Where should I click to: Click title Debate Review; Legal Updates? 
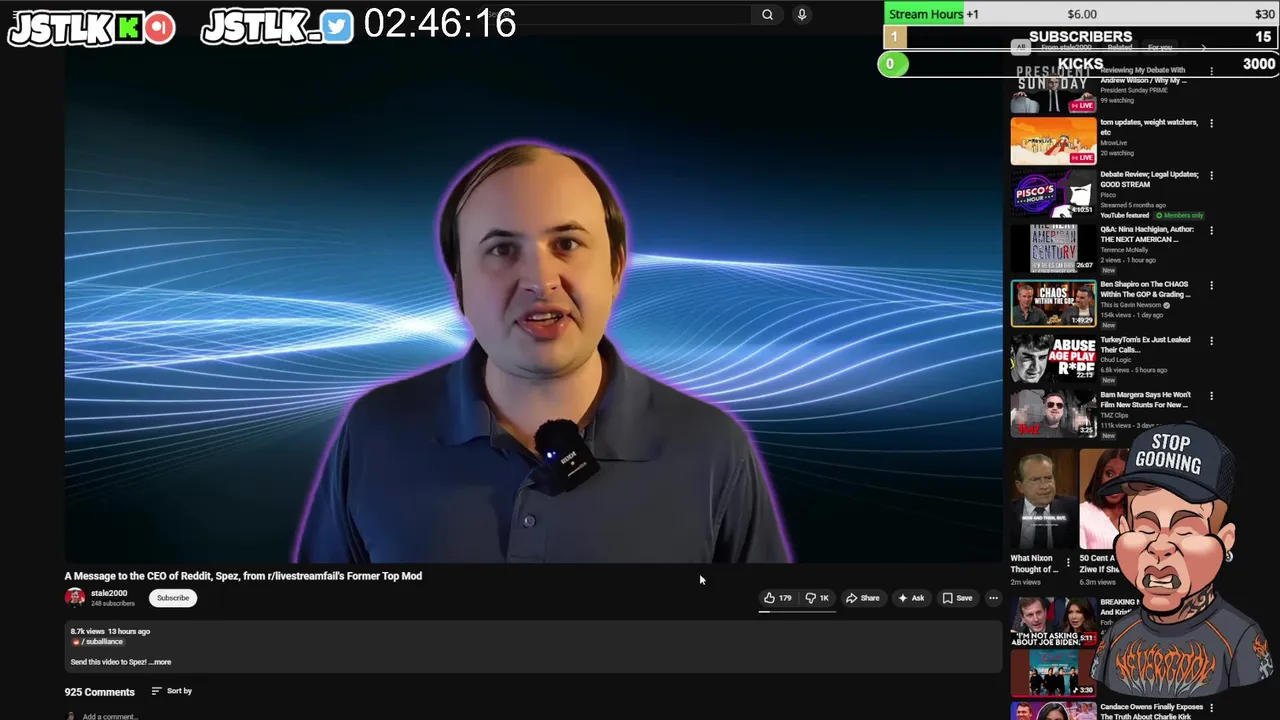point(1149,179)
